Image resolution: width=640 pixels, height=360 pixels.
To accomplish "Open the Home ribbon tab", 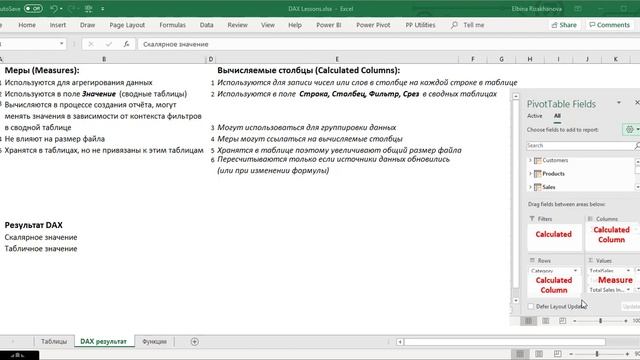I will (x=27, y=25).
